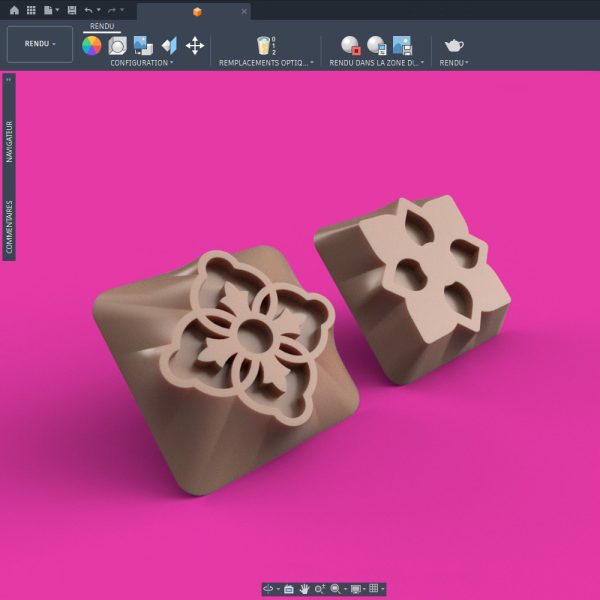Open the Orbit type dropdown arrow
The height and width of the screenshot is (600, 600).
(x=278, y=589)
